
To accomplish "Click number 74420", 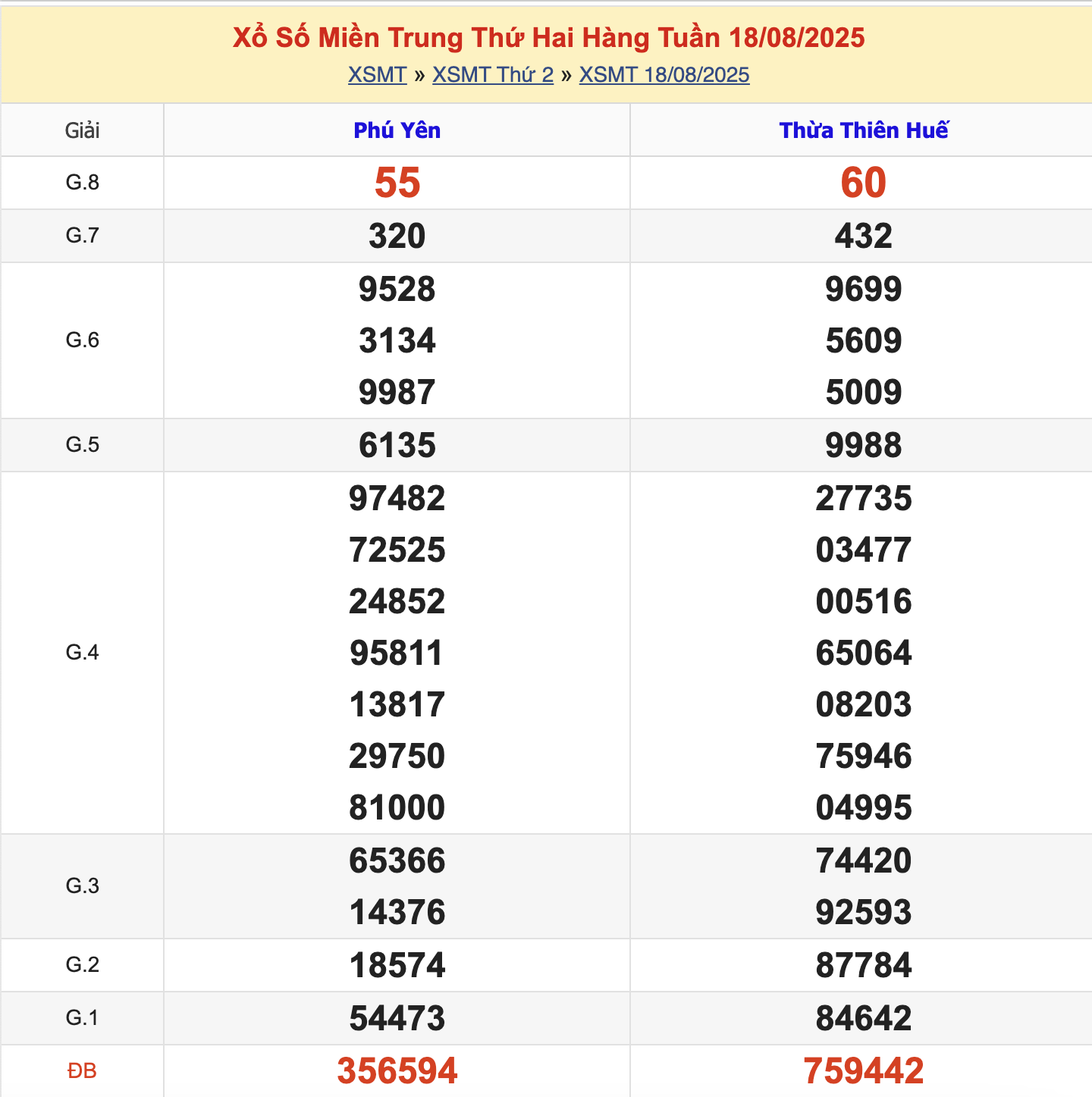I will 864,860.
